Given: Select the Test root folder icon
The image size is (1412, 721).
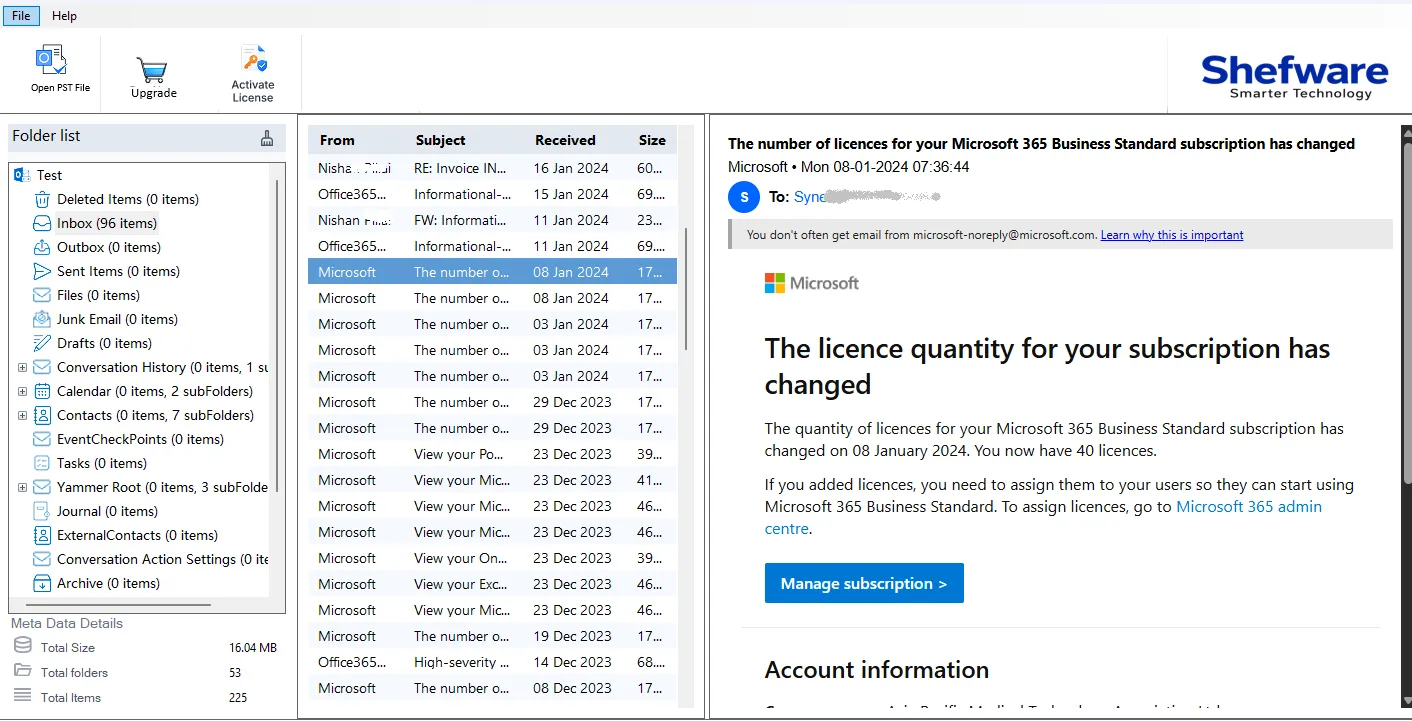Looking at the screenshot, I should [22, 175].
